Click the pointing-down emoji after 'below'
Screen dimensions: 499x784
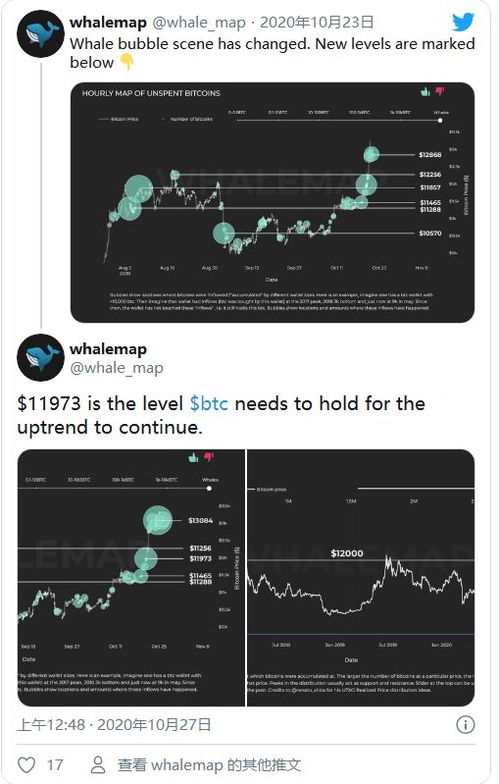coord(127,62)
